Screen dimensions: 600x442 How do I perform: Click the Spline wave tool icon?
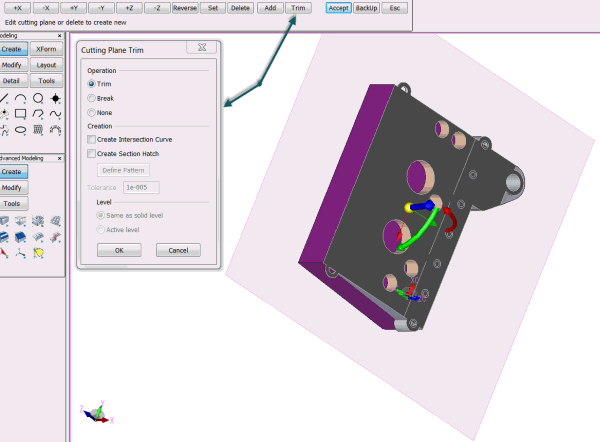pyautogui.click(x=56, y=113)
